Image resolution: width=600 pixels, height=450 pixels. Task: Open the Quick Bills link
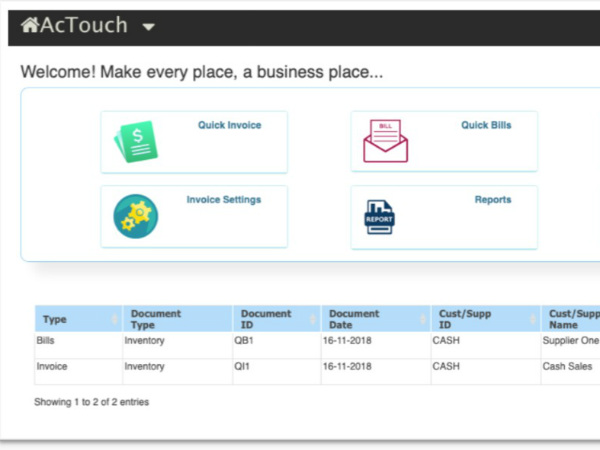tap(486, 126)
